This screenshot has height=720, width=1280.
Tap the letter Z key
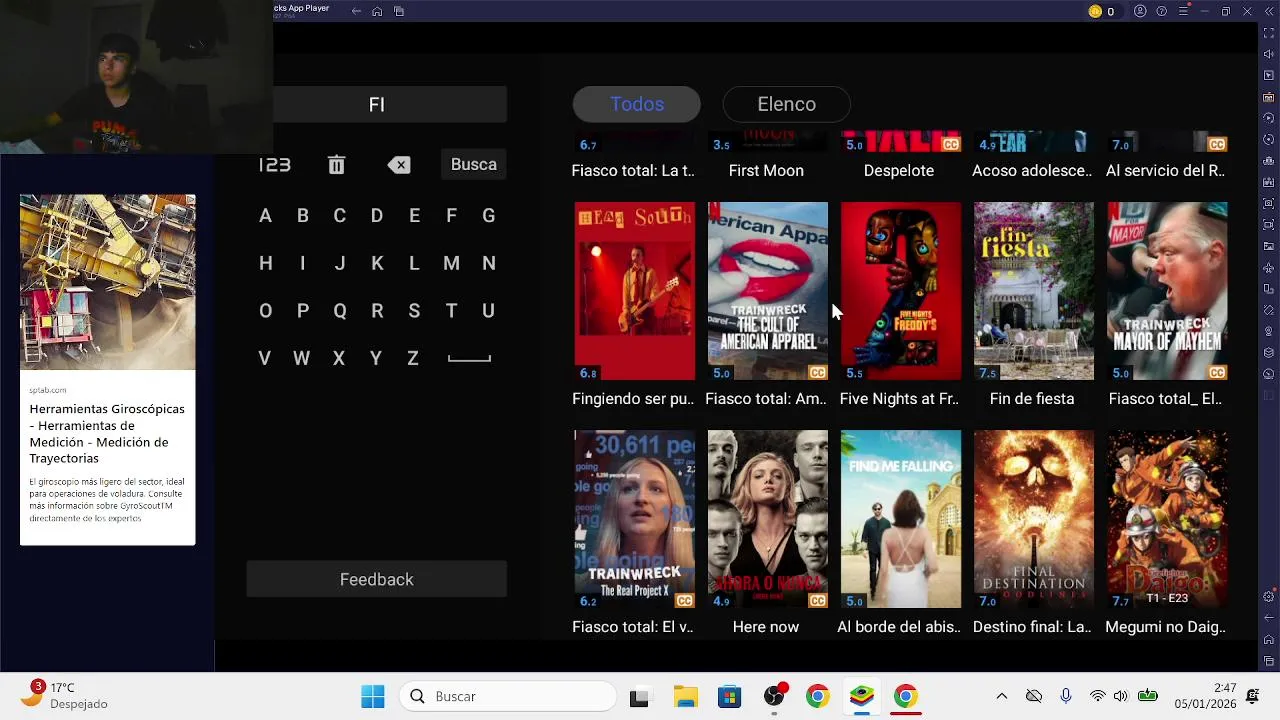click(413, 358)
